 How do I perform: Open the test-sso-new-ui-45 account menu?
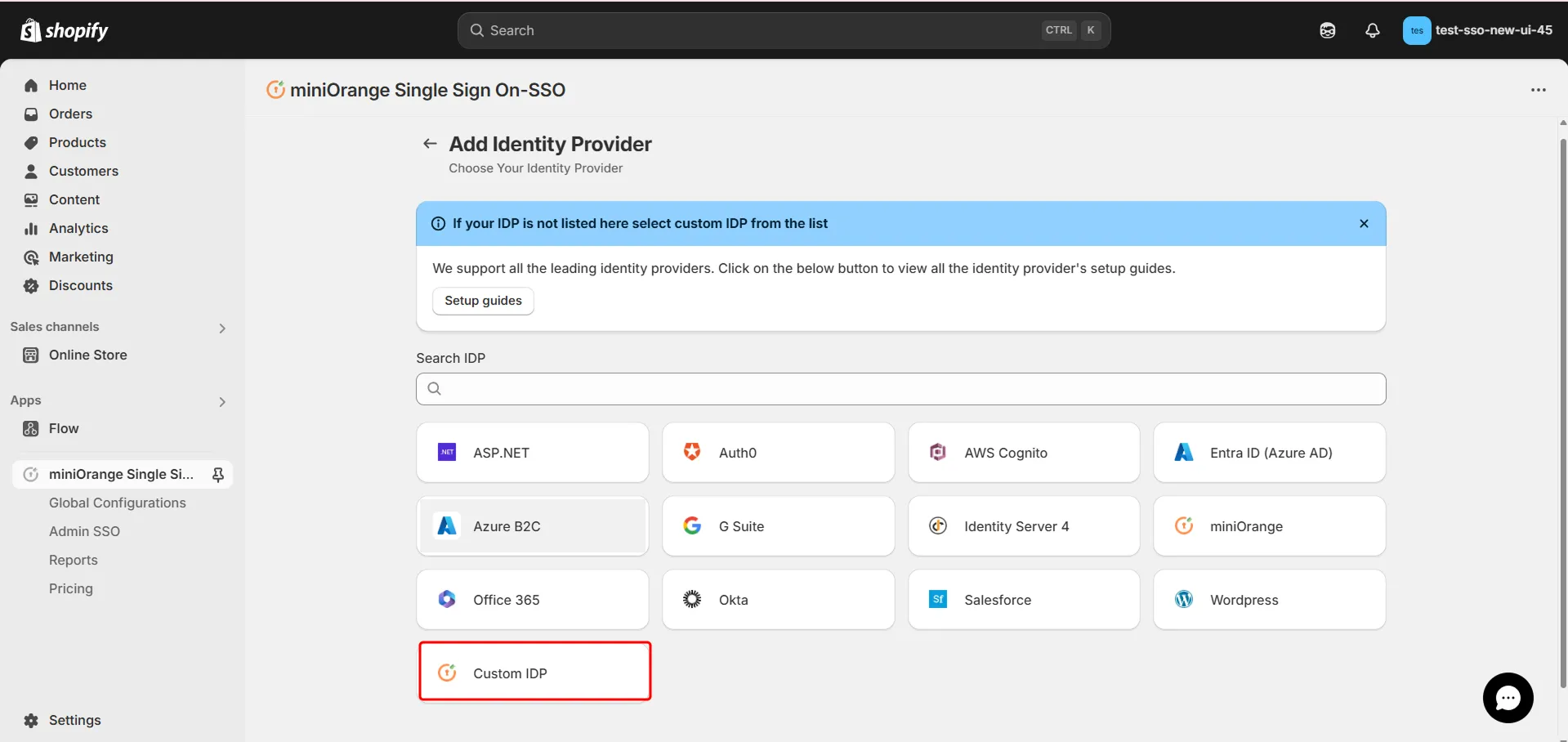[1478, 30]
